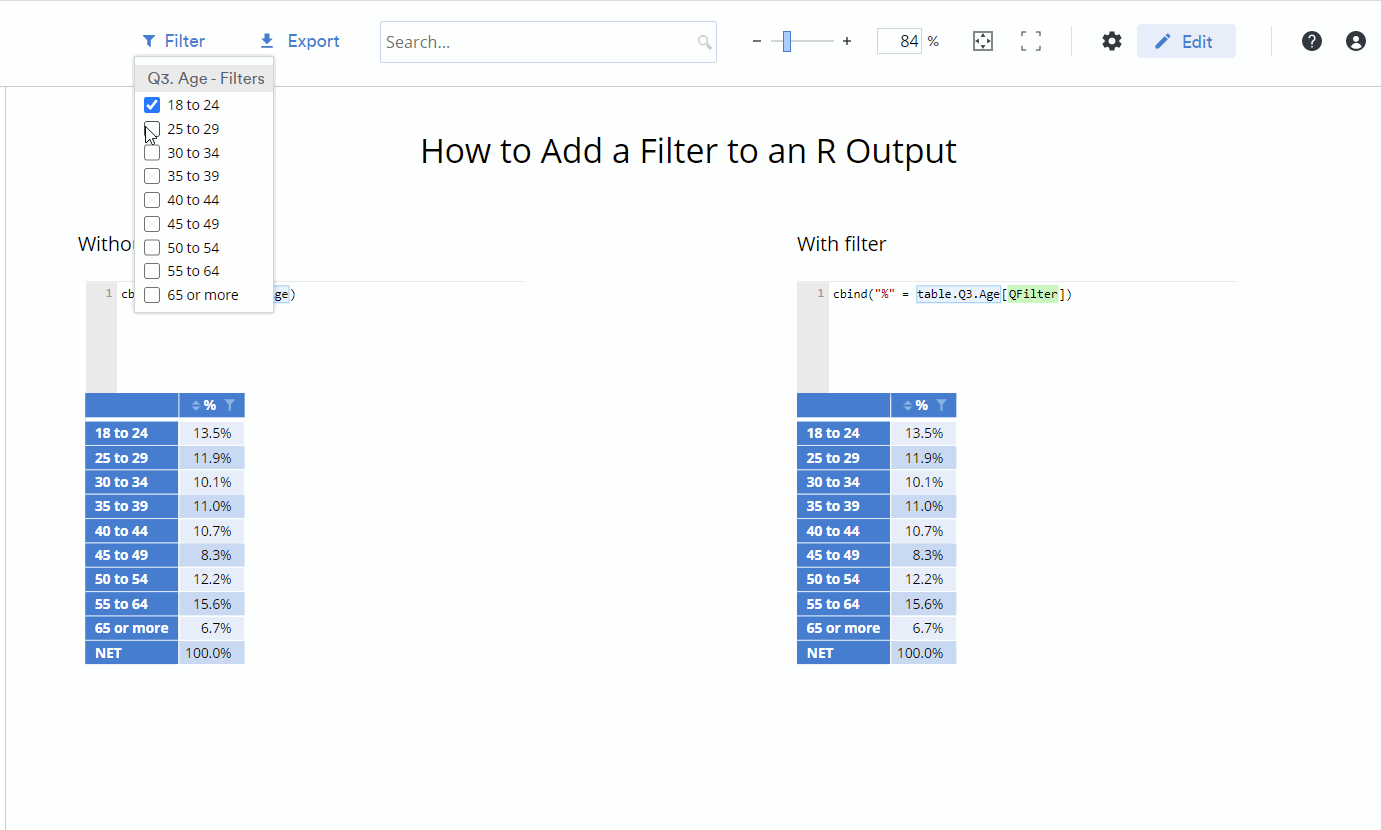Open the user account profile icon

click(x=1355, y=41)
